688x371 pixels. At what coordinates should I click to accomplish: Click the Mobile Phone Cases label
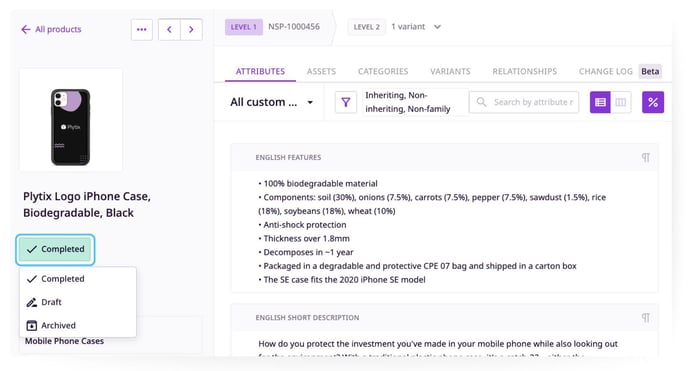(64, 341)
